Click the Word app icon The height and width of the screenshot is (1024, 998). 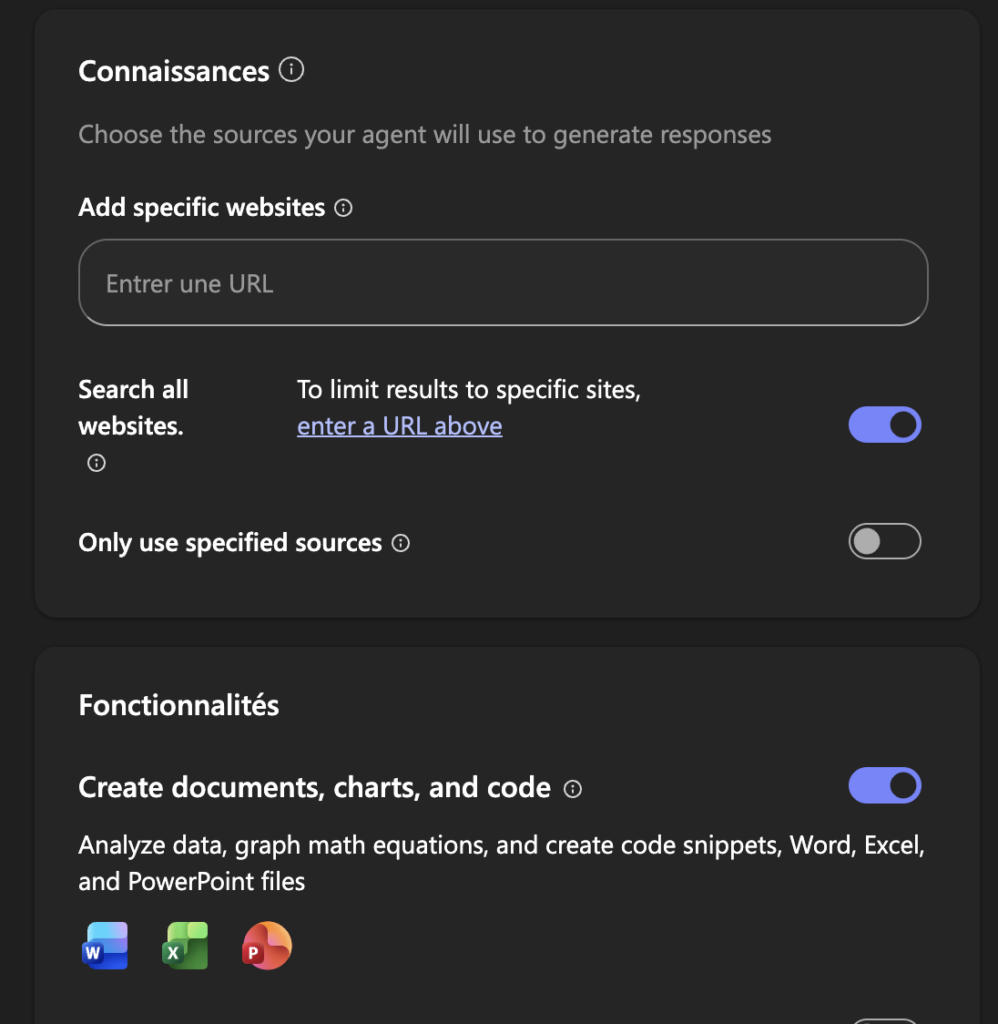(105, 945)
